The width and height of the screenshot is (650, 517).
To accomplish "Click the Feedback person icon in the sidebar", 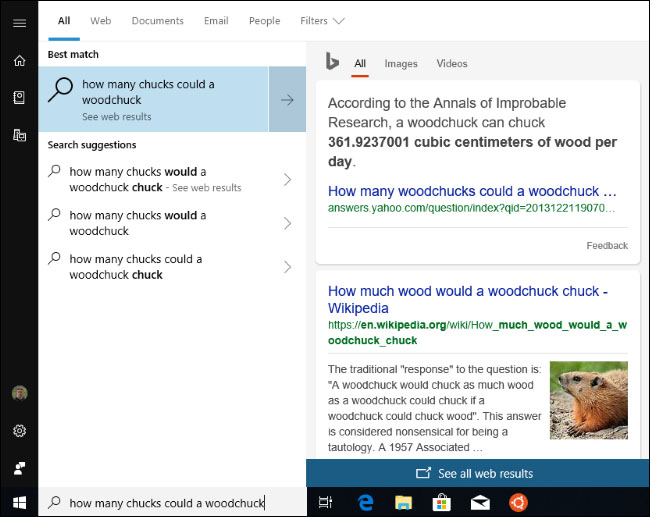I will pos(19,468).
